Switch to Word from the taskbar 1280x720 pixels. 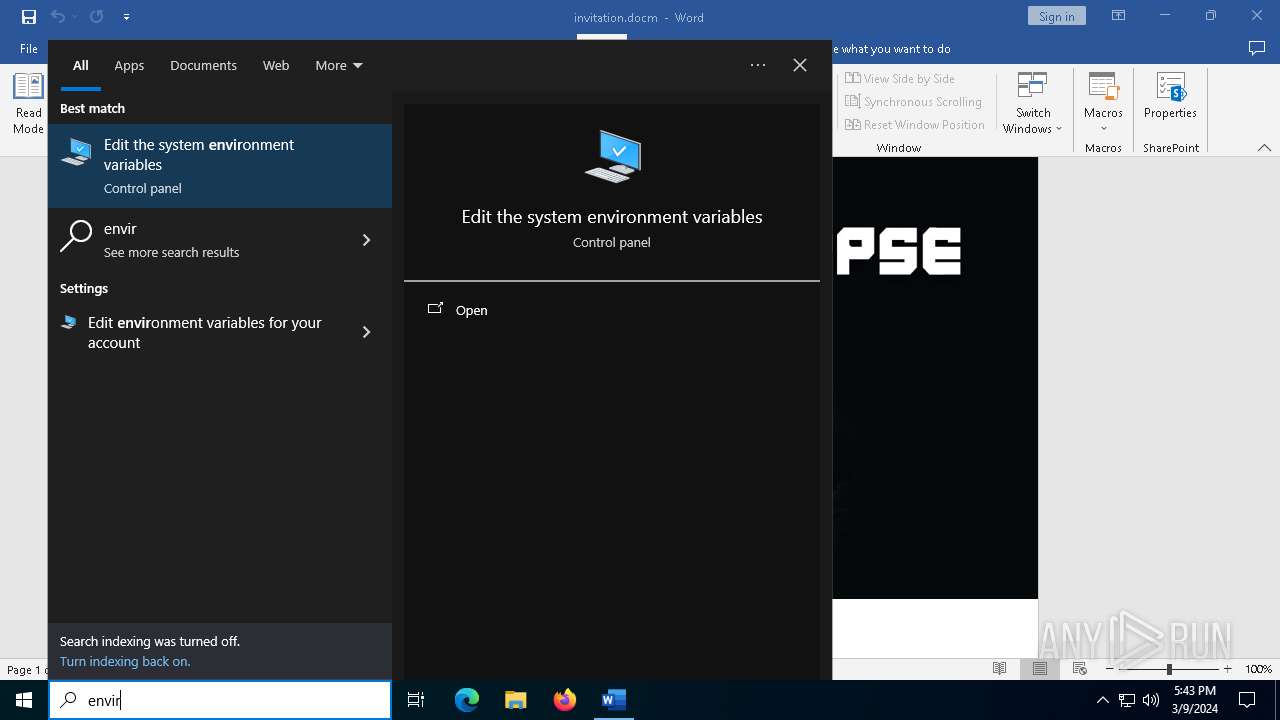click(614, 700)
